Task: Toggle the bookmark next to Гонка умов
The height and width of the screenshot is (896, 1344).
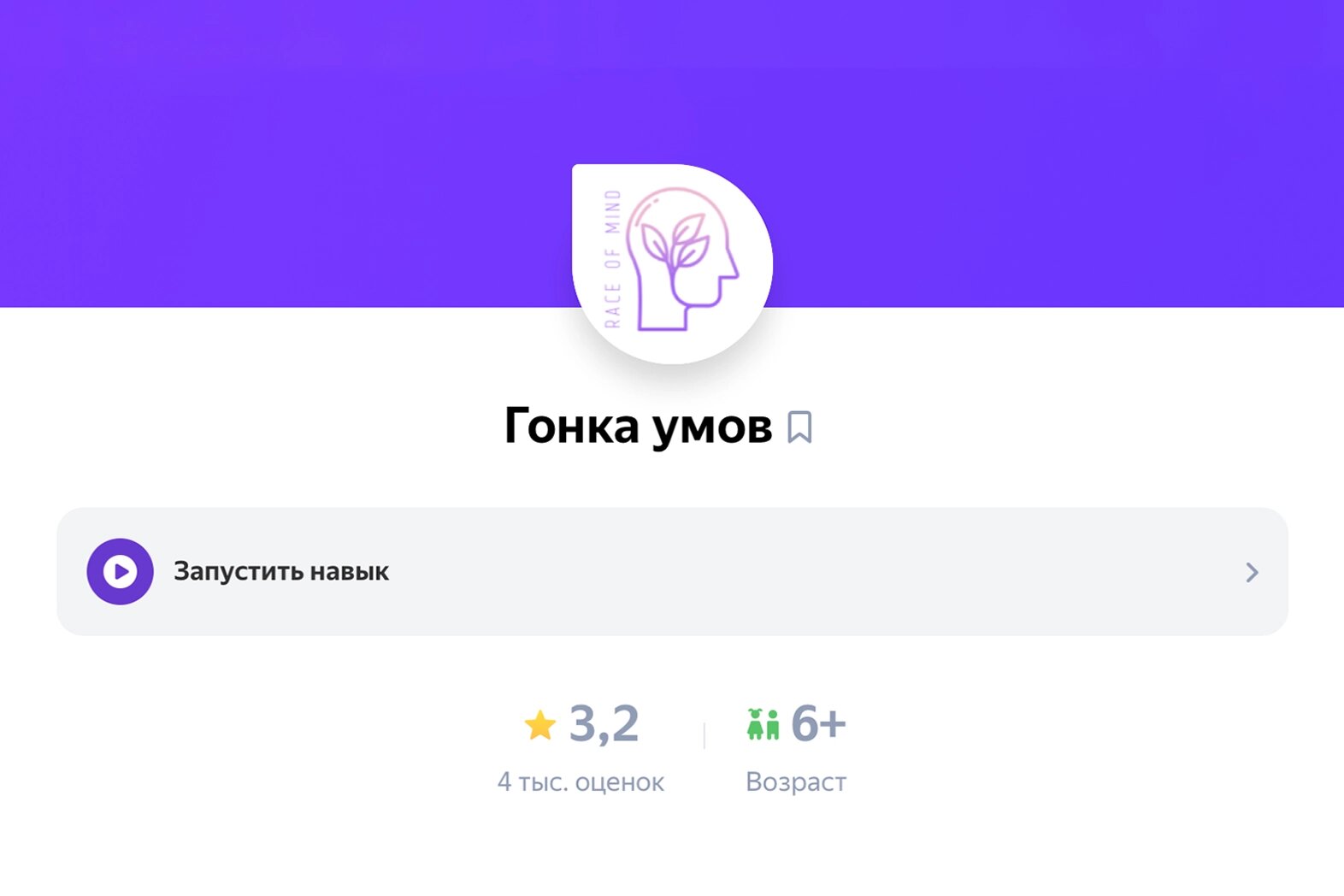Action: pos(799,427)
